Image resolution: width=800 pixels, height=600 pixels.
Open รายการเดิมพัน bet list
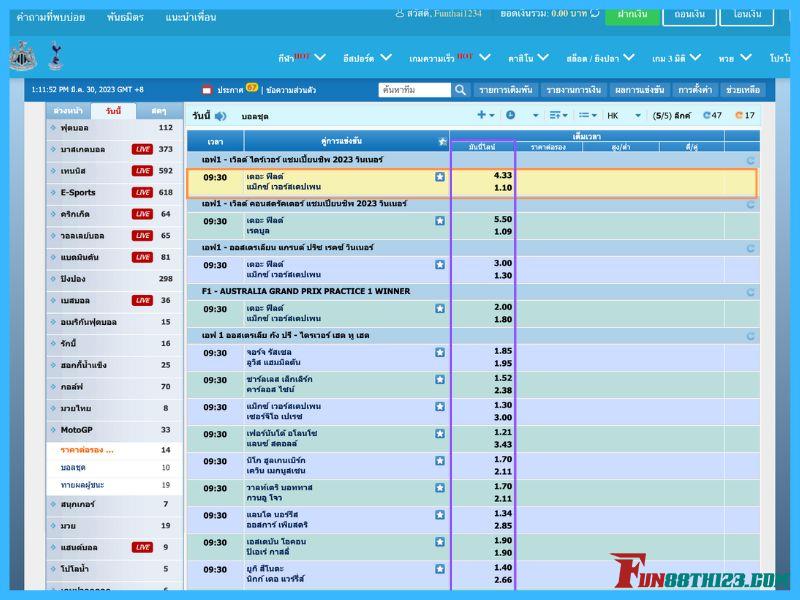pyautogui.click(x=506, y=90)
